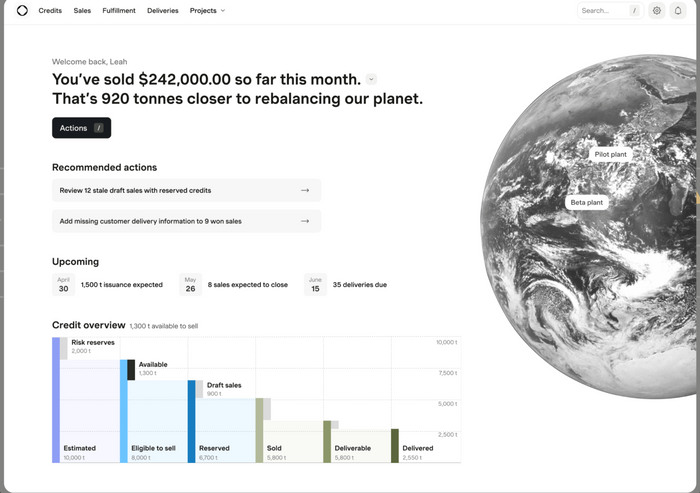
Task: Click the black Actions button
Action: click(81, 128)
